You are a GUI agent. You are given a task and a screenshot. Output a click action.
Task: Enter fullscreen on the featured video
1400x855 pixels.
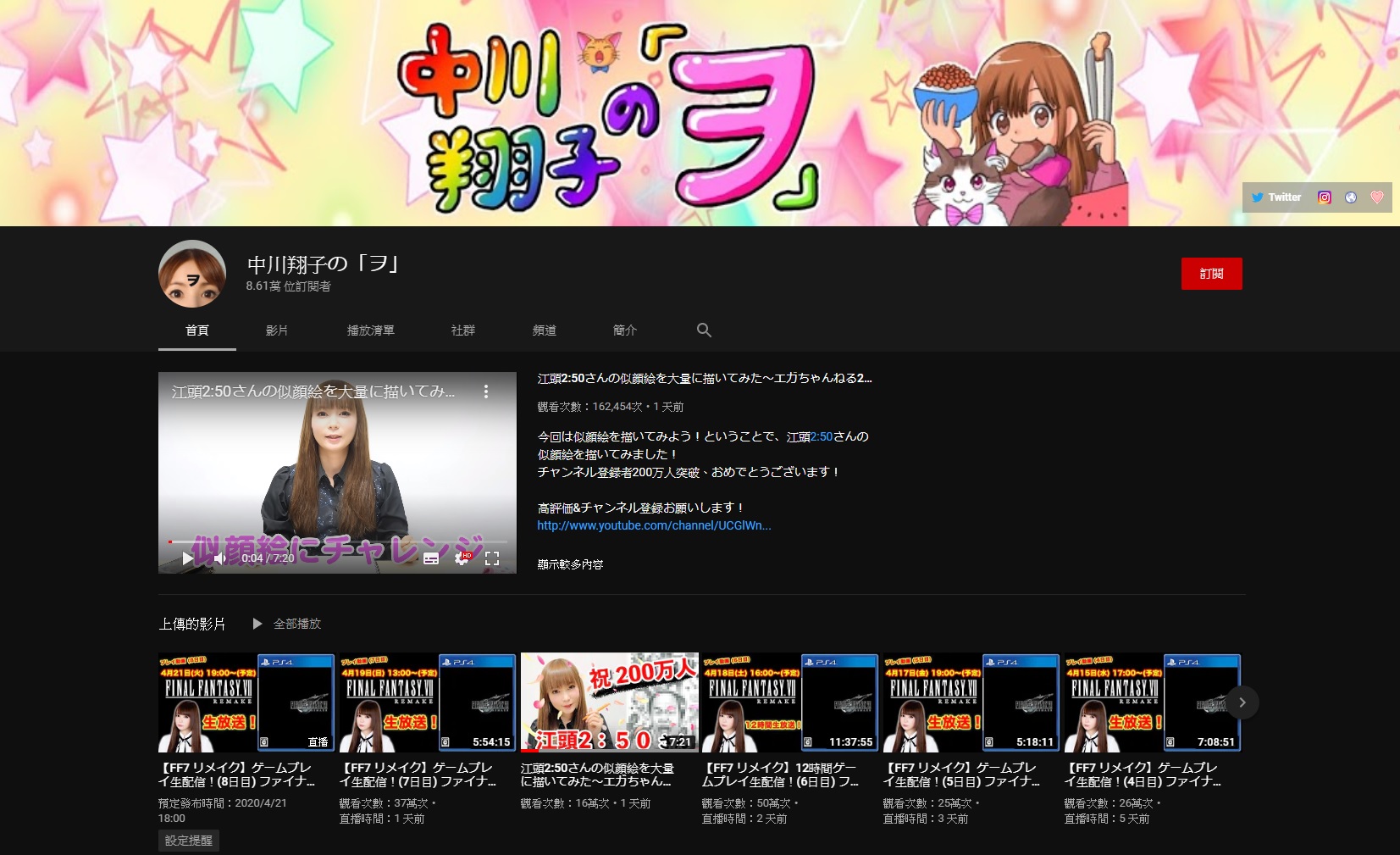[492, 558]
